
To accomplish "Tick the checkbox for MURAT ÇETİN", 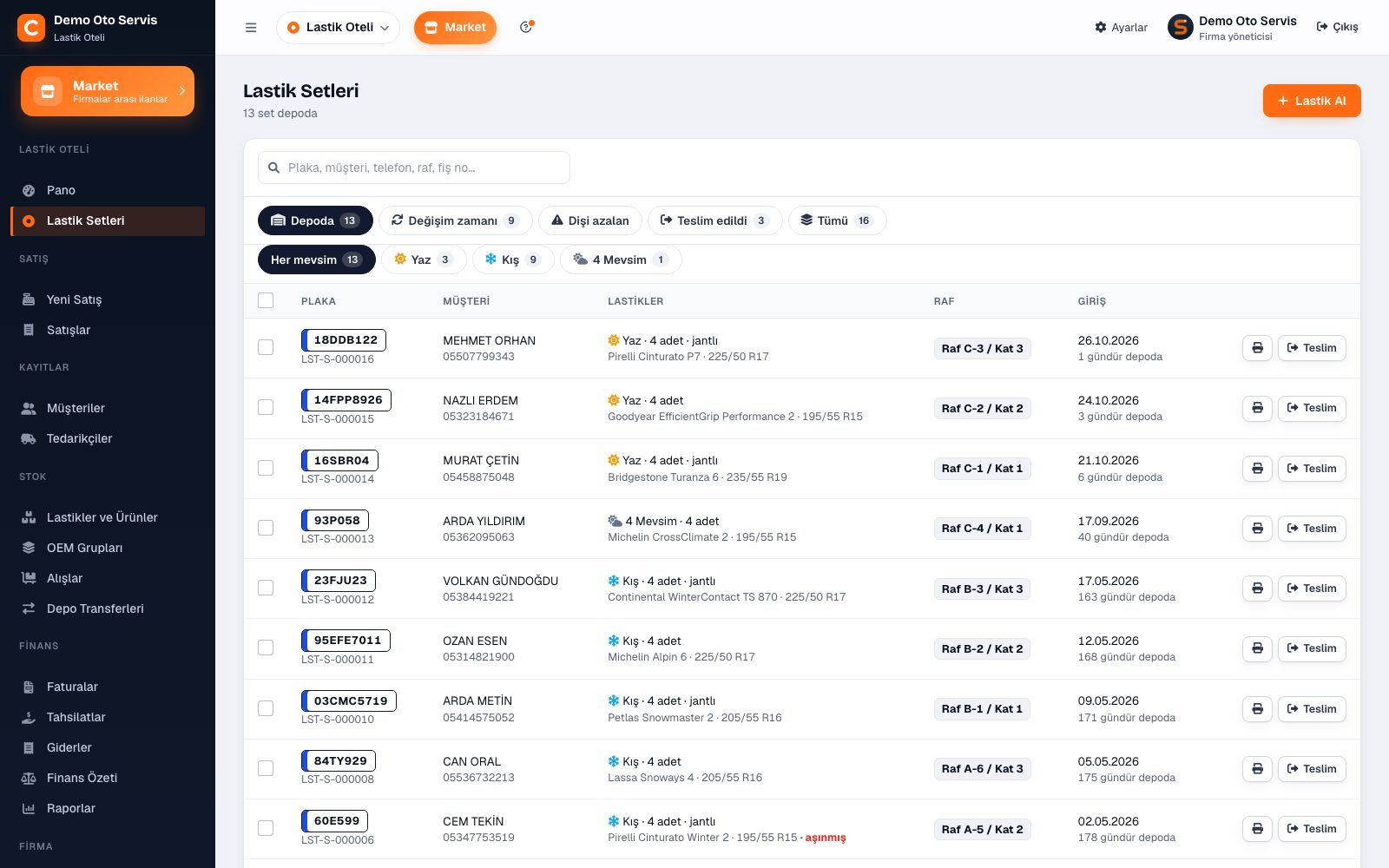I will pyautogui.click(x=266, y=468).
